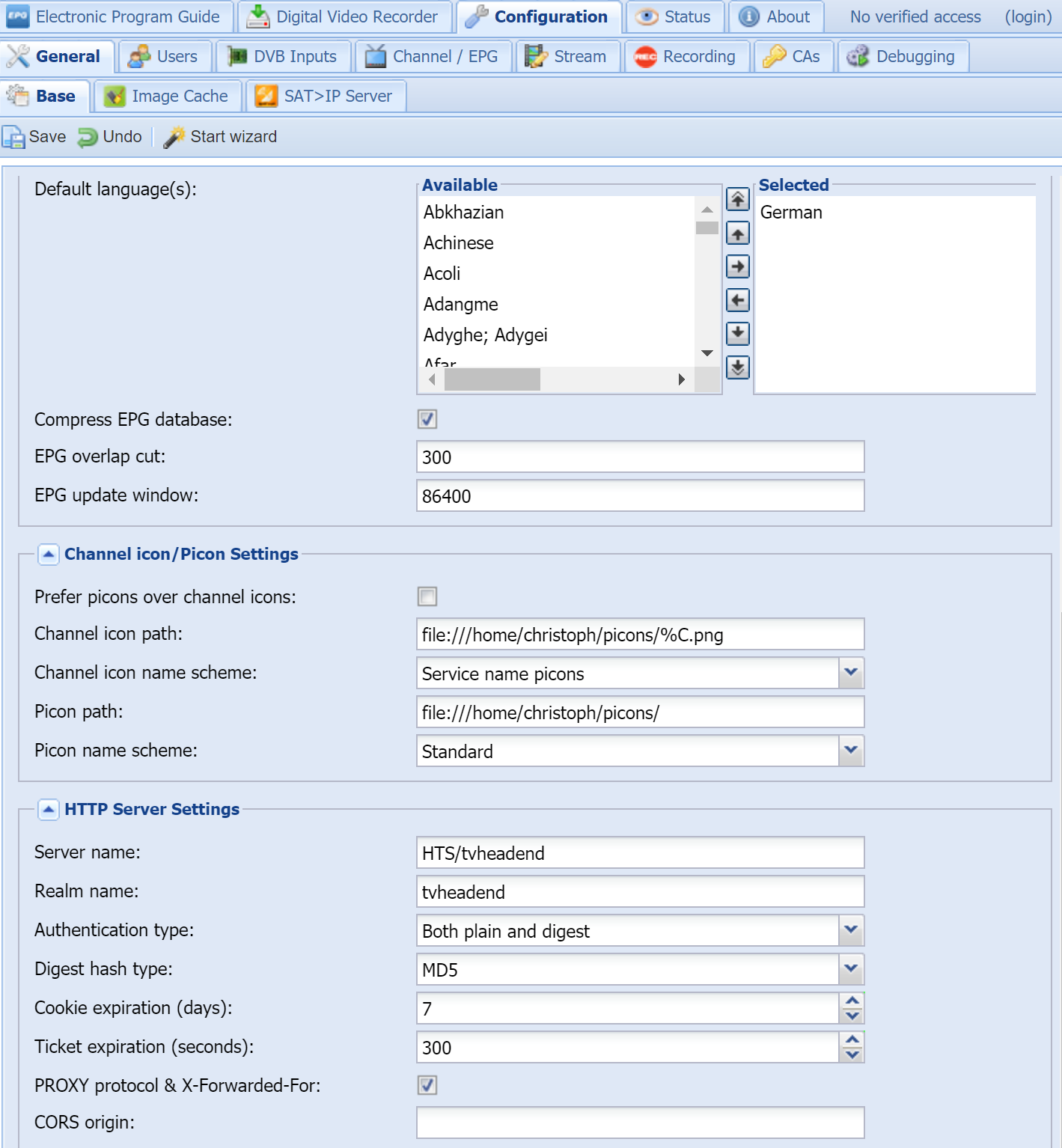Viewport: 1062px width, 1148px height.
Task: Increase Cookie expiration days value
Action: 852,1001
